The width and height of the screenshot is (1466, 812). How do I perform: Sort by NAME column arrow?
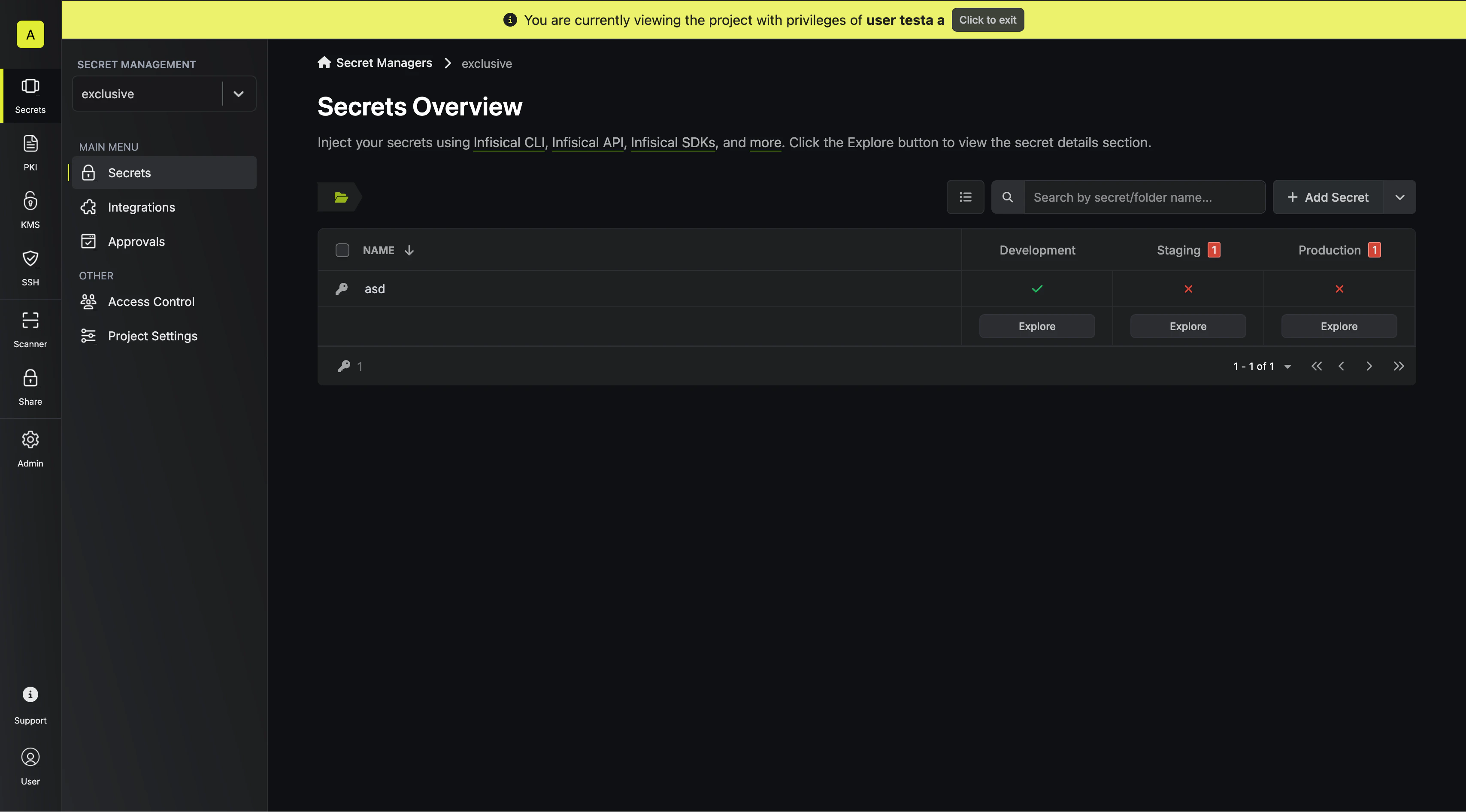coord(409,250)
